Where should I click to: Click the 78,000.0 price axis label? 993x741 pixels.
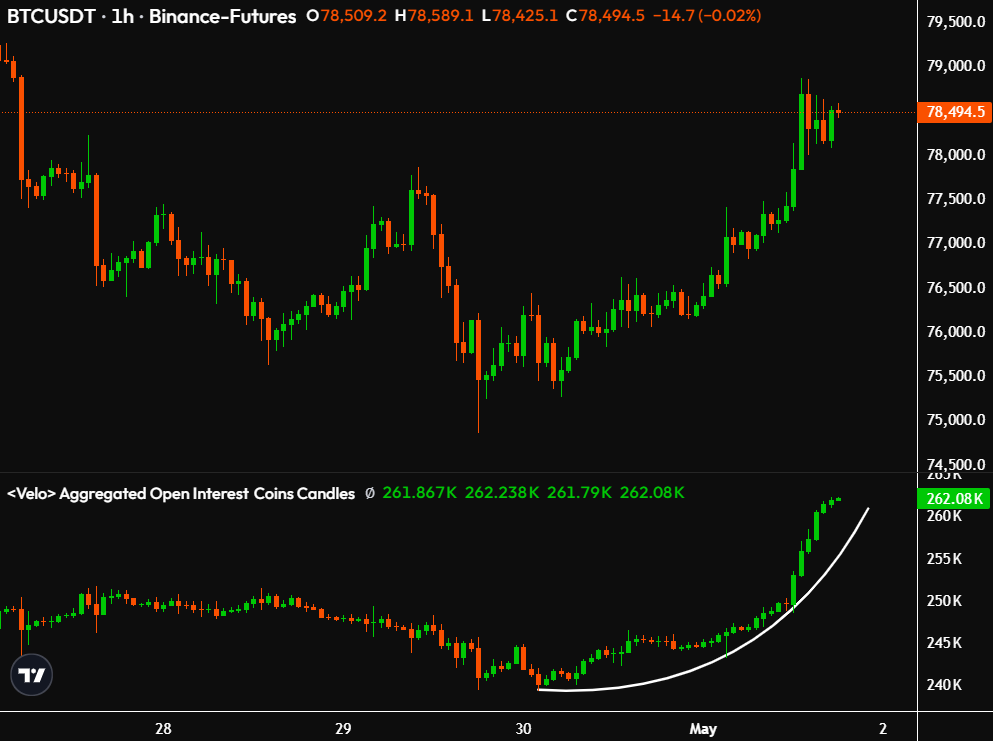tap(956, 155)
